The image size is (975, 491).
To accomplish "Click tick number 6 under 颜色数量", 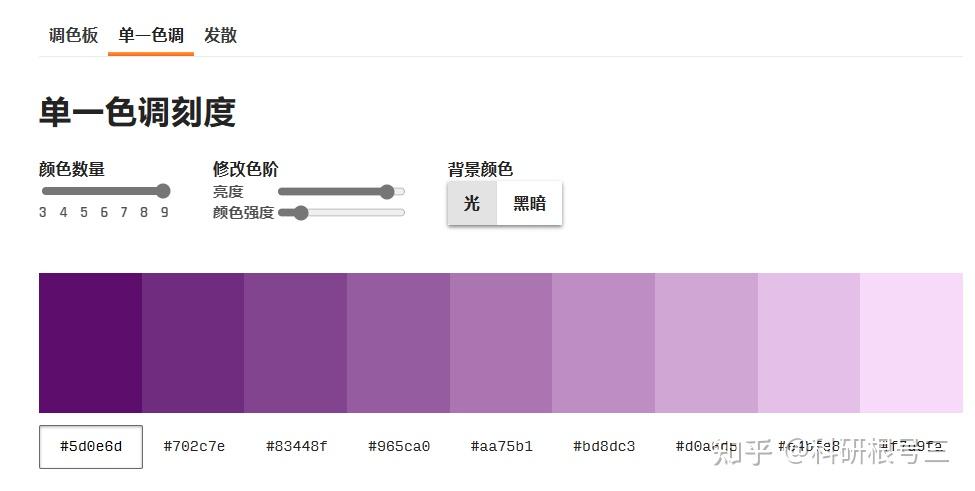I will (x=104, y=212).
